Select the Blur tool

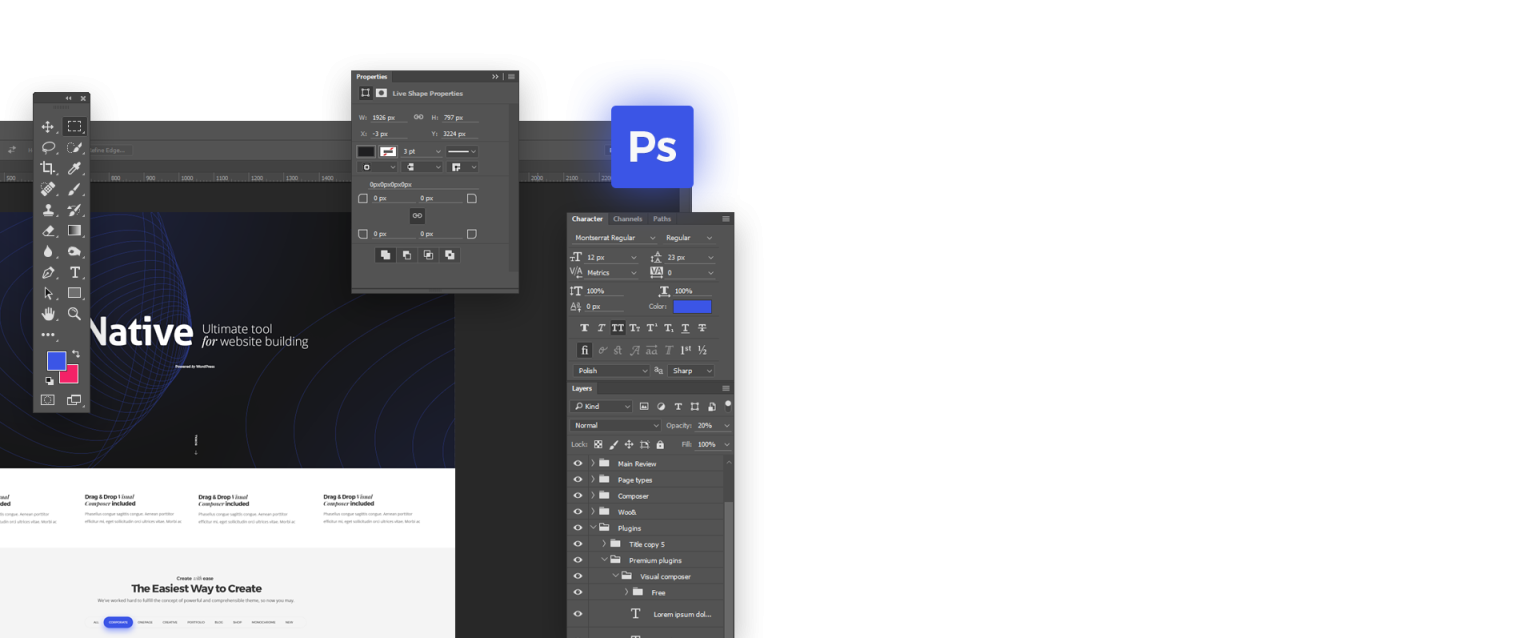tap(47, 252)
